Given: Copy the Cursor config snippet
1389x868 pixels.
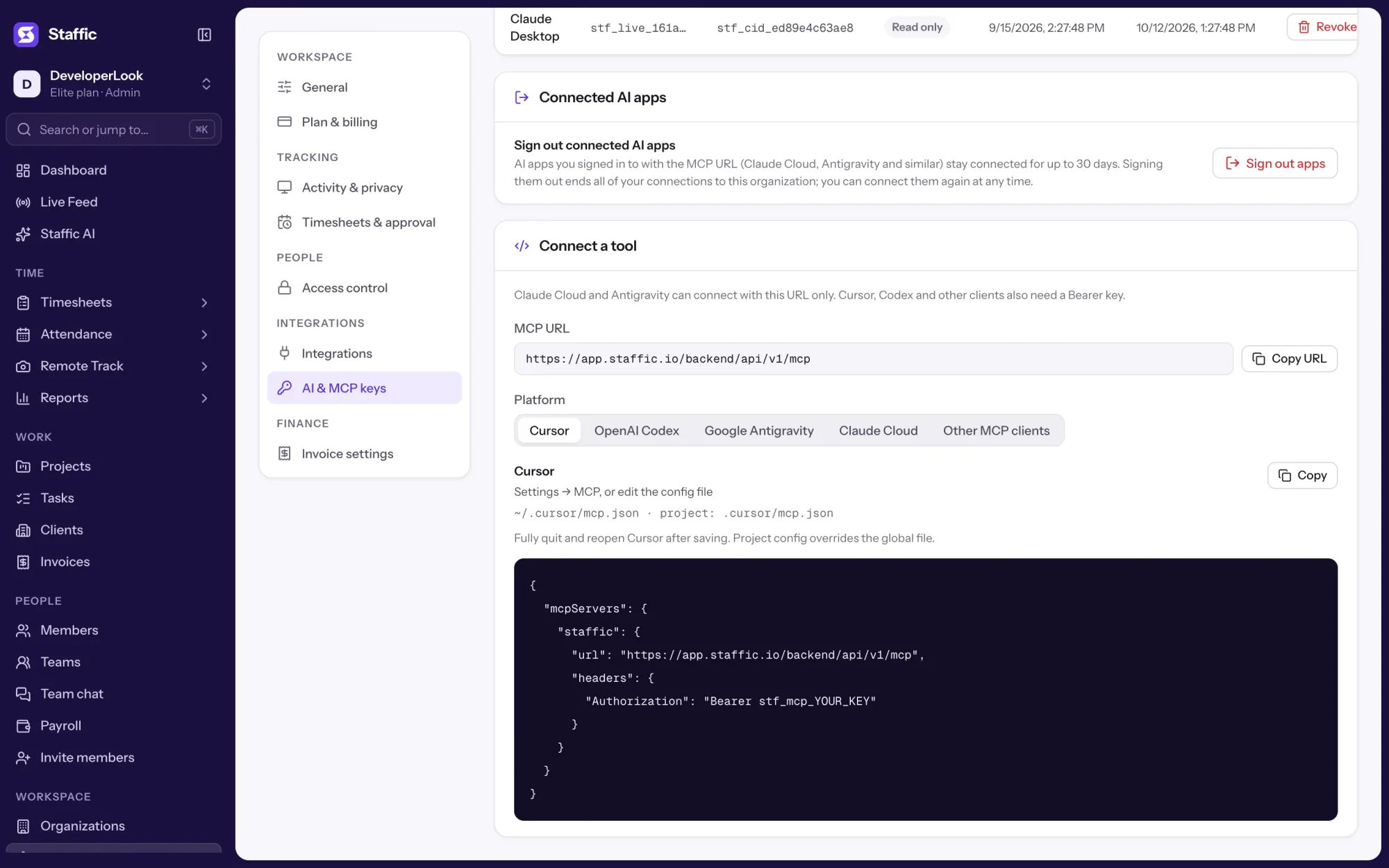Looking at the screenshot, I should (x=1302, y=476).
